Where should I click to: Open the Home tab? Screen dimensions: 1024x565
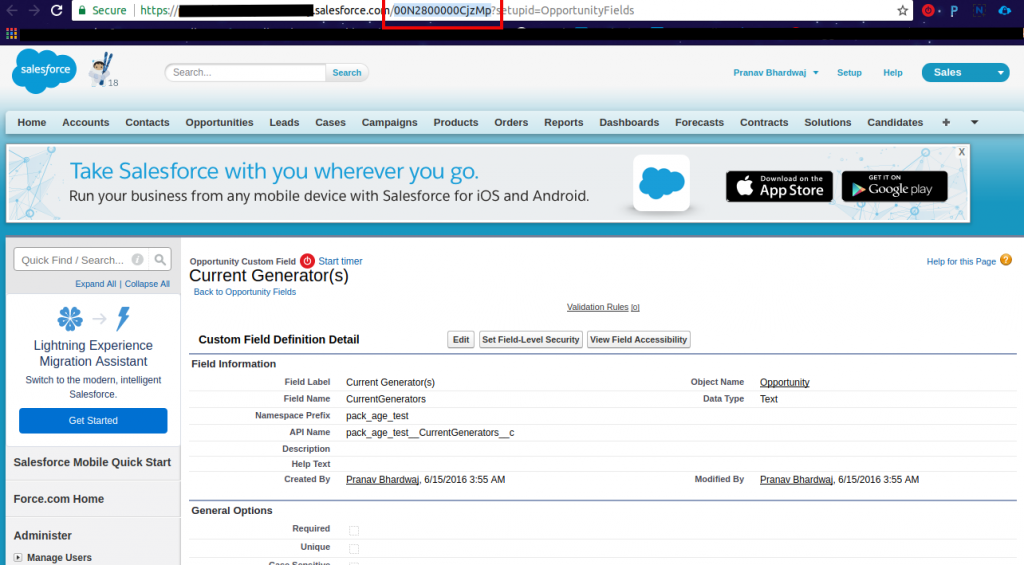pyautogui.click(x=31, y=122)
